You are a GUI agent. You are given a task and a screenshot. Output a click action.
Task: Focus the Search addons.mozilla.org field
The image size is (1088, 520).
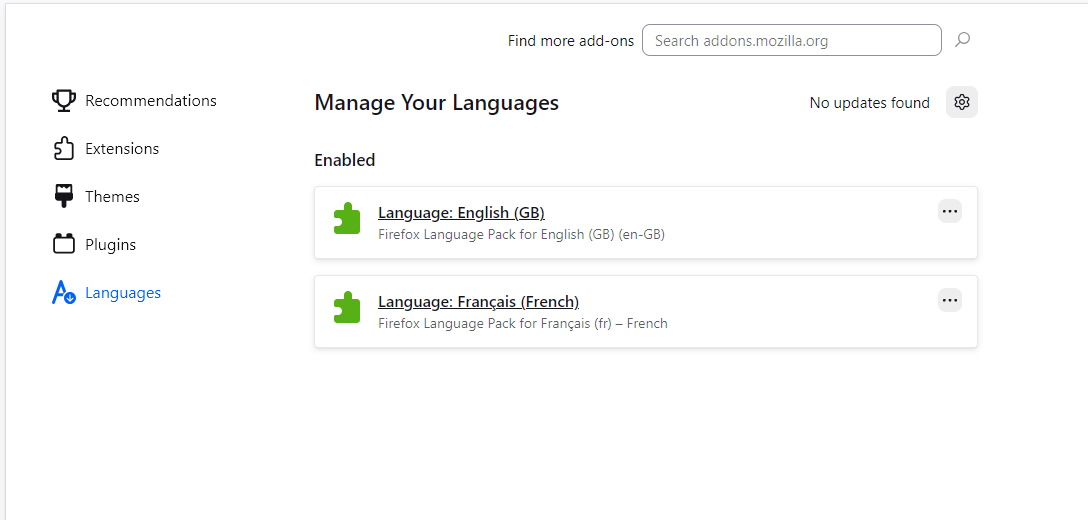(x=791, y=40)
